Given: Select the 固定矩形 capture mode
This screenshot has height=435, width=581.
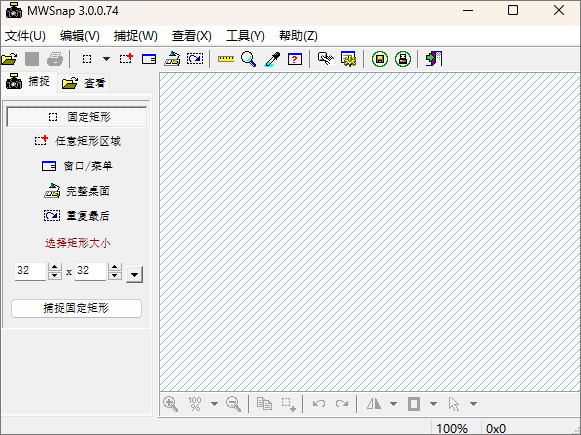Looking at the screenshot, I should tap(77, 117).
